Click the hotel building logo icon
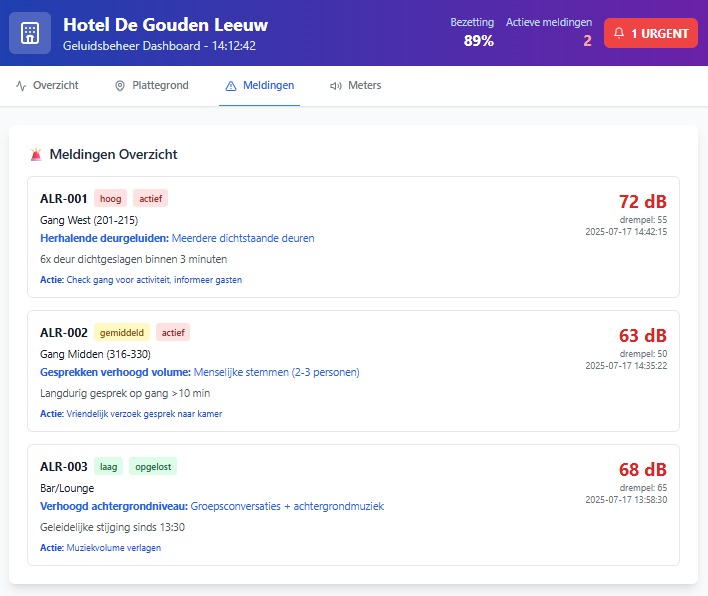This screenshot has height=596, width=708. [x=30, y=32]
